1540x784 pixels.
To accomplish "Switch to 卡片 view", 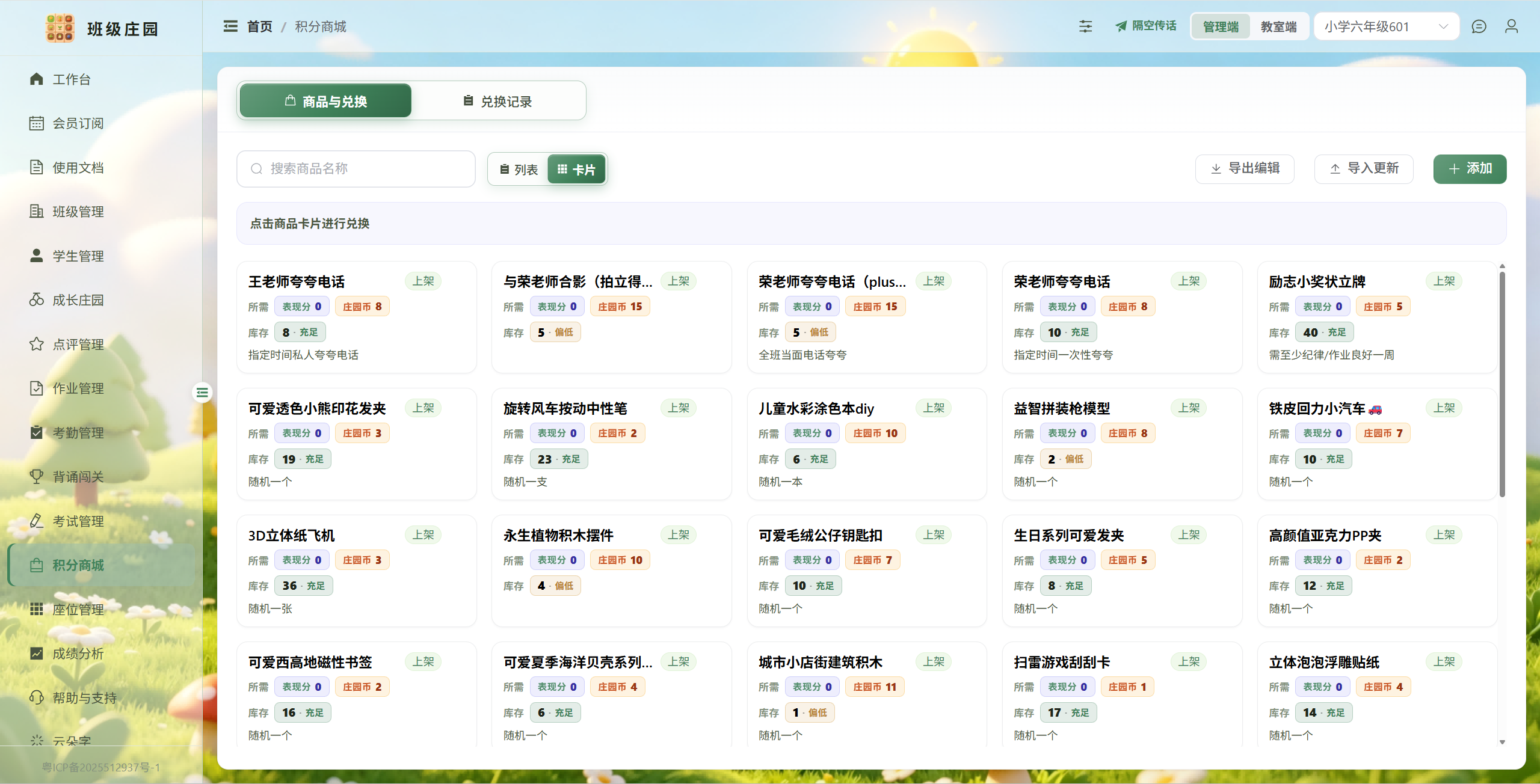I will [576, 170].
